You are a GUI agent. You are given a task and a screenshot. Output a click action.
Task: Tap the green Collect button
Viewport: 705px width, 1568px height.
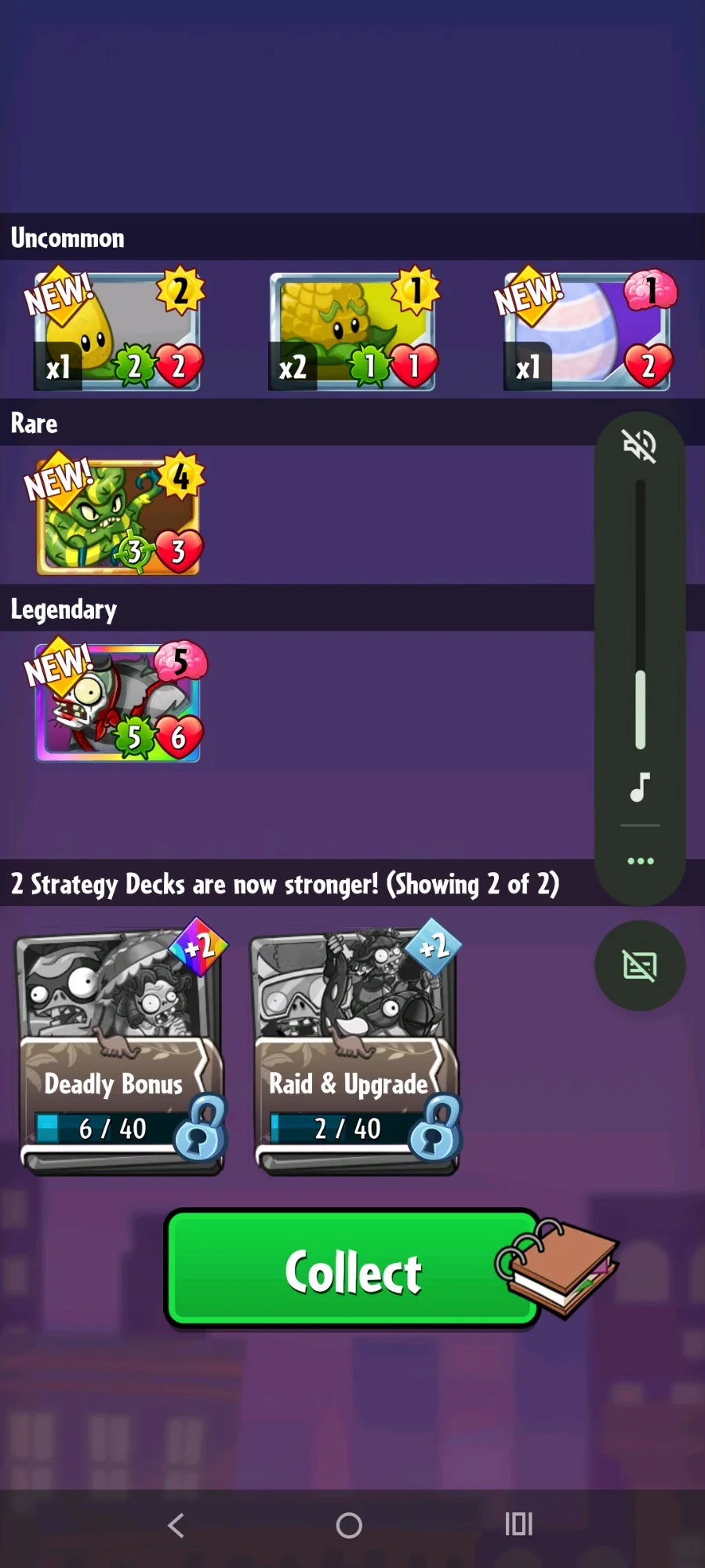point(353,1268)
